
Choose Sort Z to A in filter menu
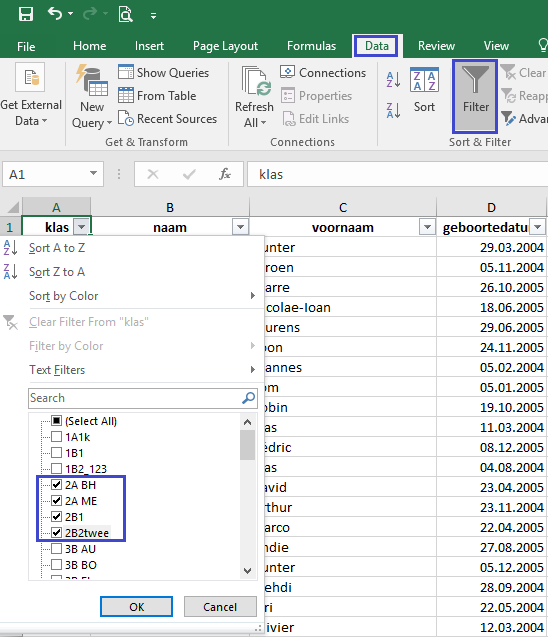pyautogui.click(x=56, y=272)
